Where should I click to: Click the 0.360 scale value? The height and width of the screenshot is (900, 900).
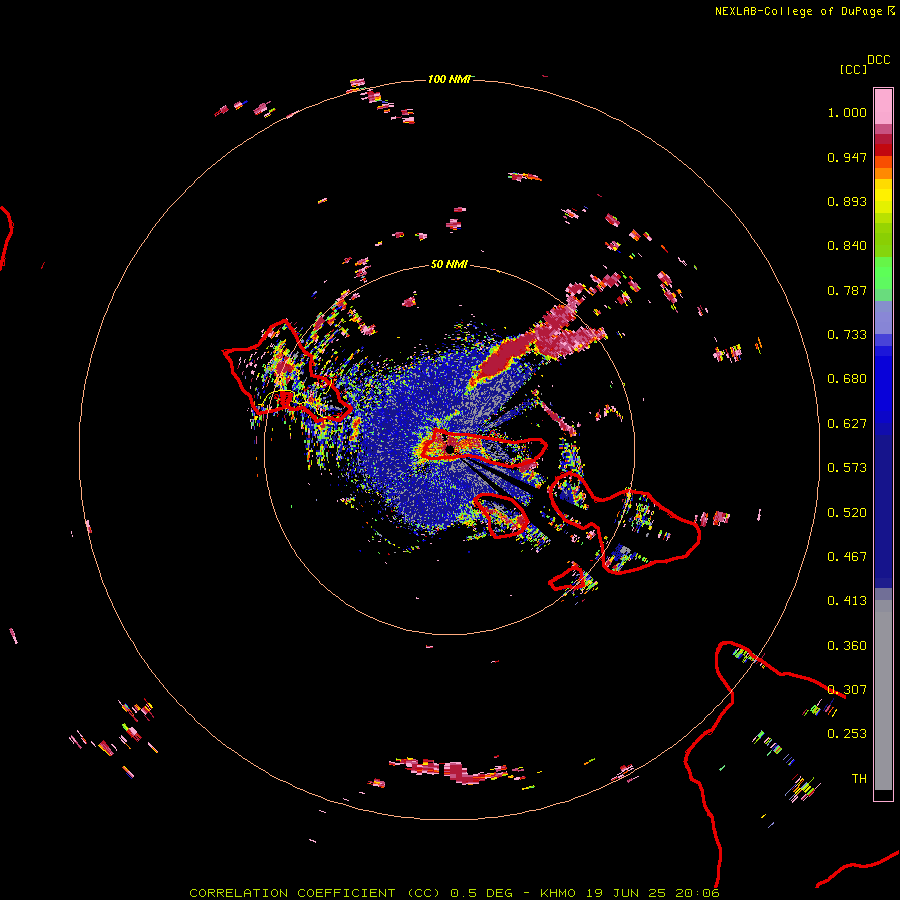847,646
